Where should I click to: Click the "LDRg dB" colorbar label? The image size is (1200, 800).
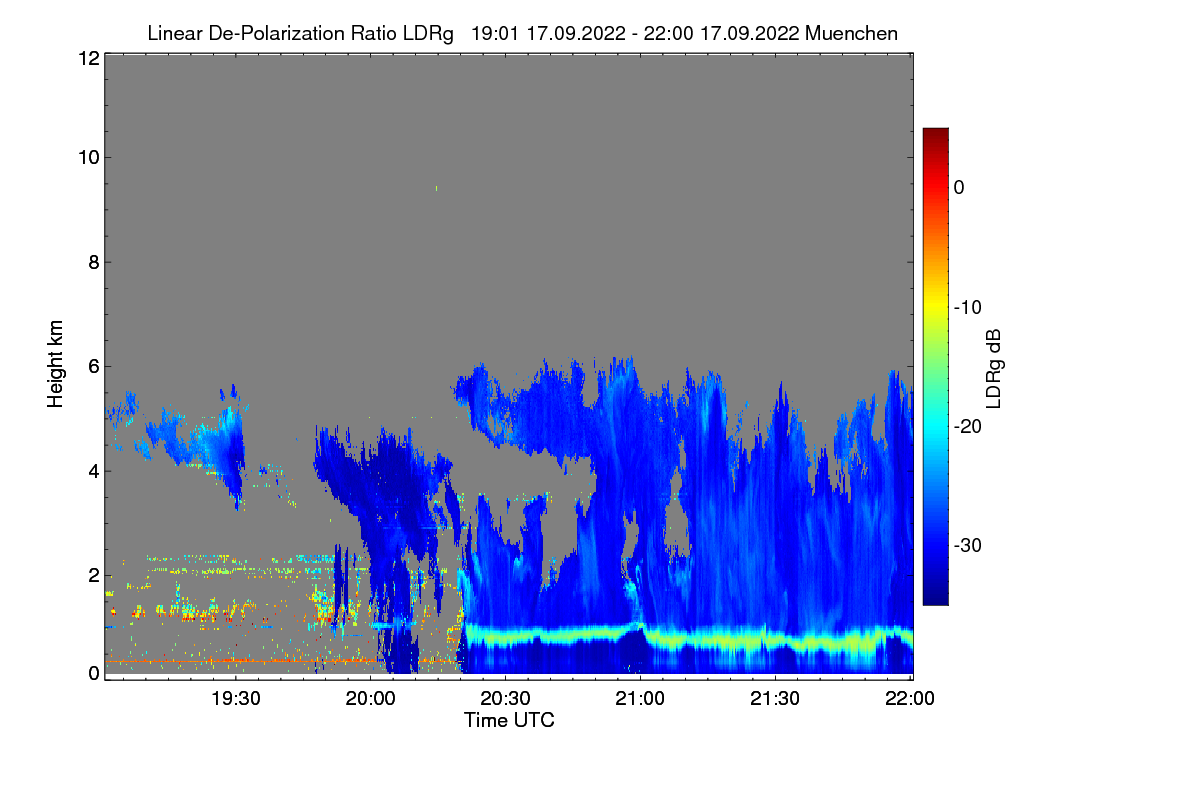(994, 369)
